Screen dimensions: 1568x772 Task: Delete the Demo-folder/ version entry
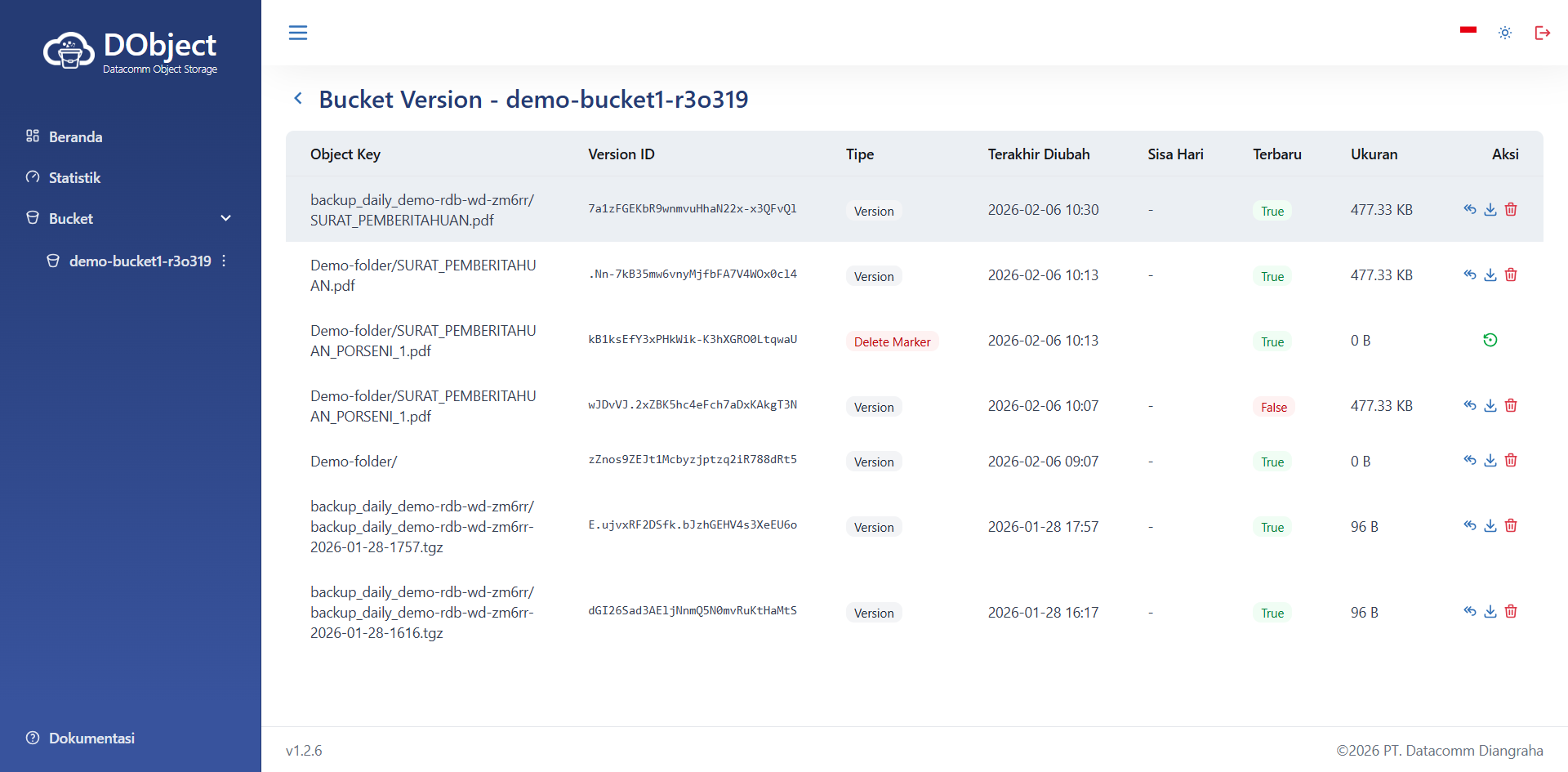point(1511,461)
